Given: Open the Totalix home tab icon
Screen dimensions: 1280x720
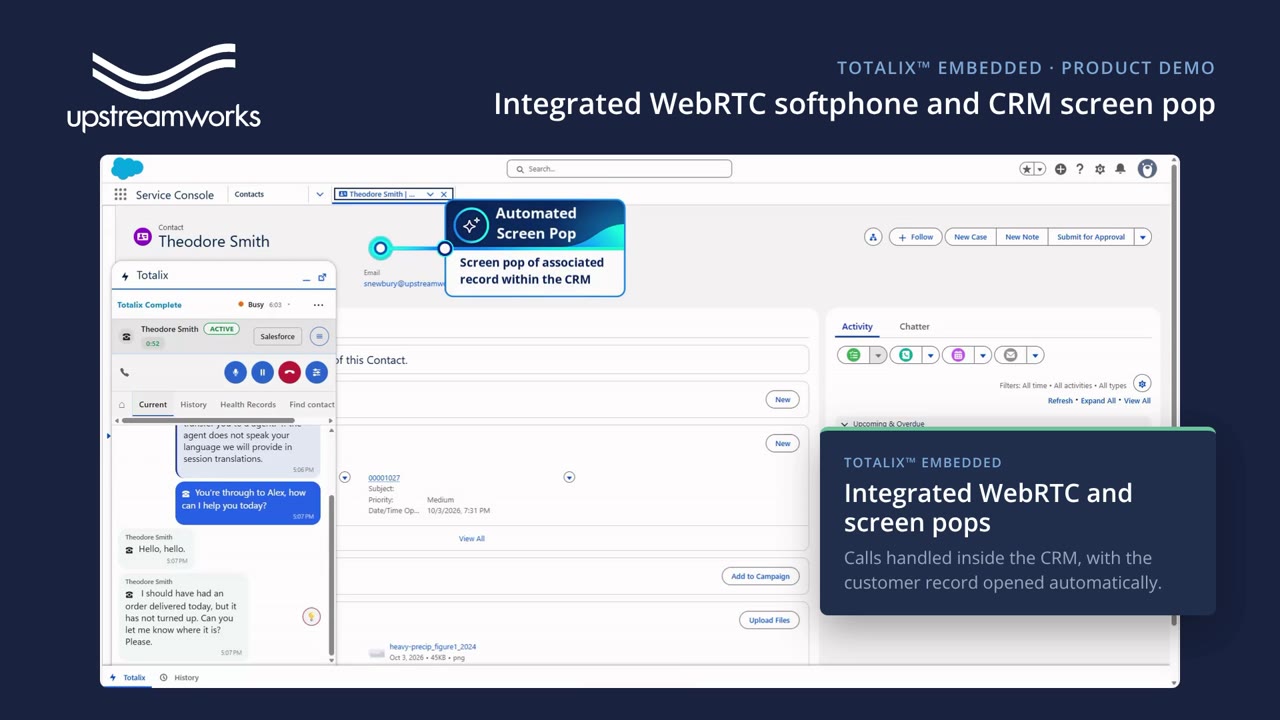Looking at the screenshot, I should 122,405.
